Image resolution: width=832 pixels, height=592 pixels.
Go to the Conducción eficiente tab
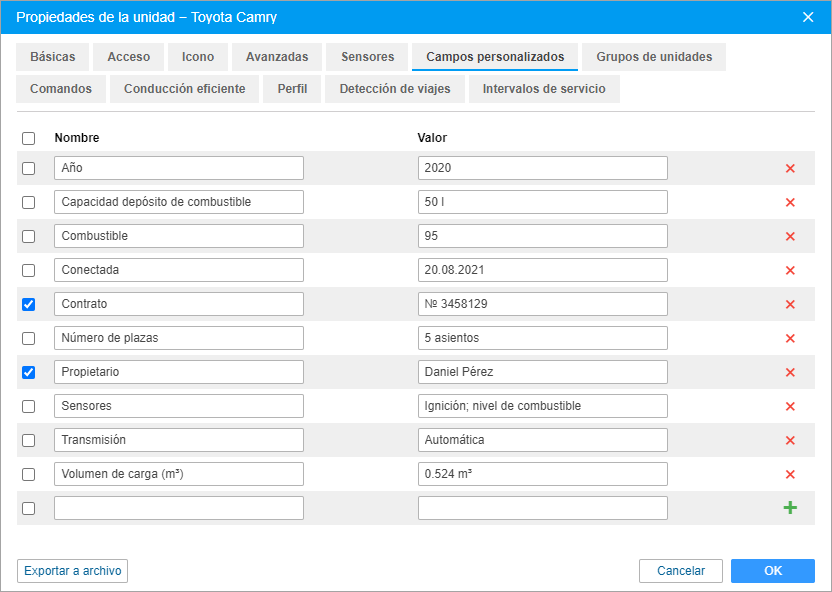[x=185, y=89]
